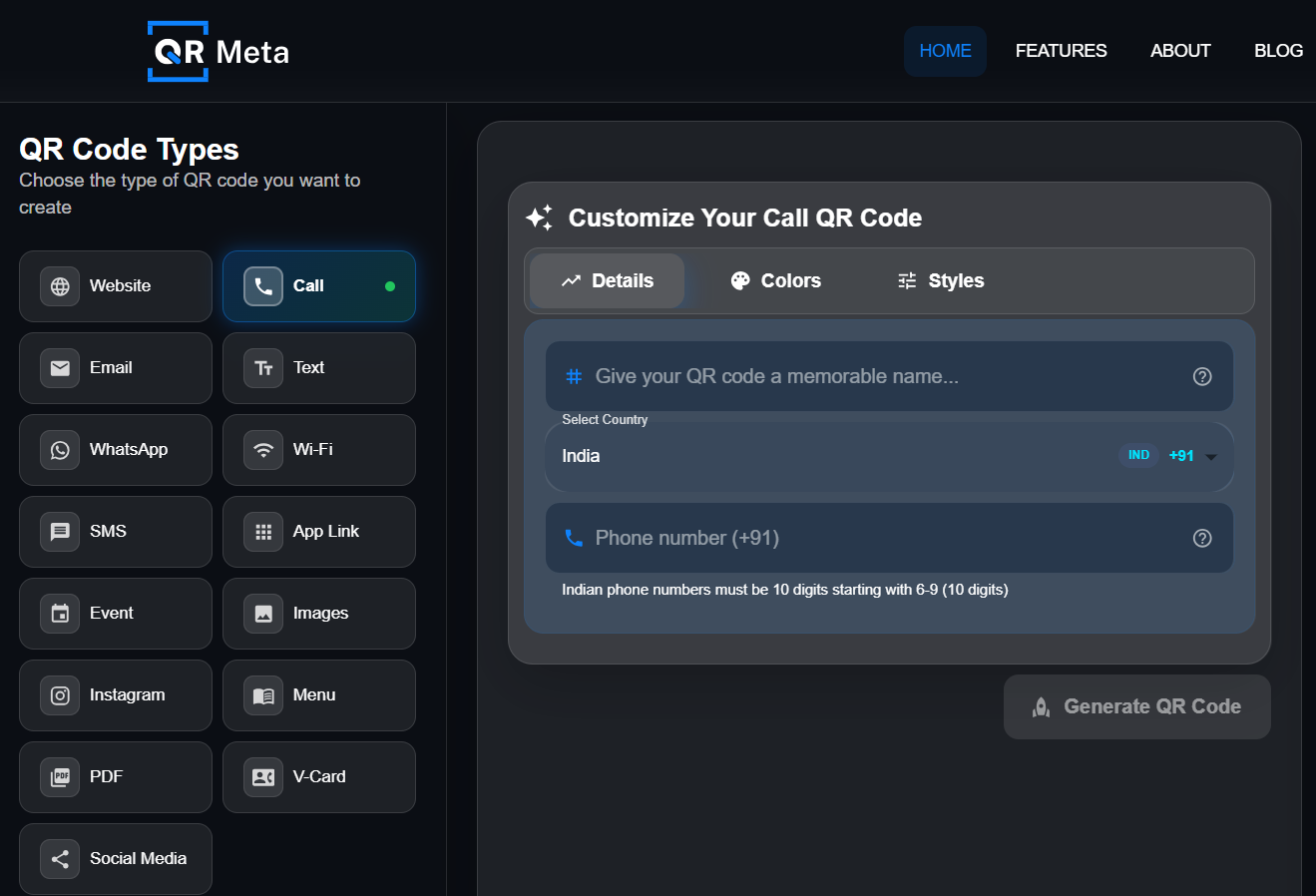Click the Instagram camera icon
The image size is (1316, 896).
click(60, 695)
